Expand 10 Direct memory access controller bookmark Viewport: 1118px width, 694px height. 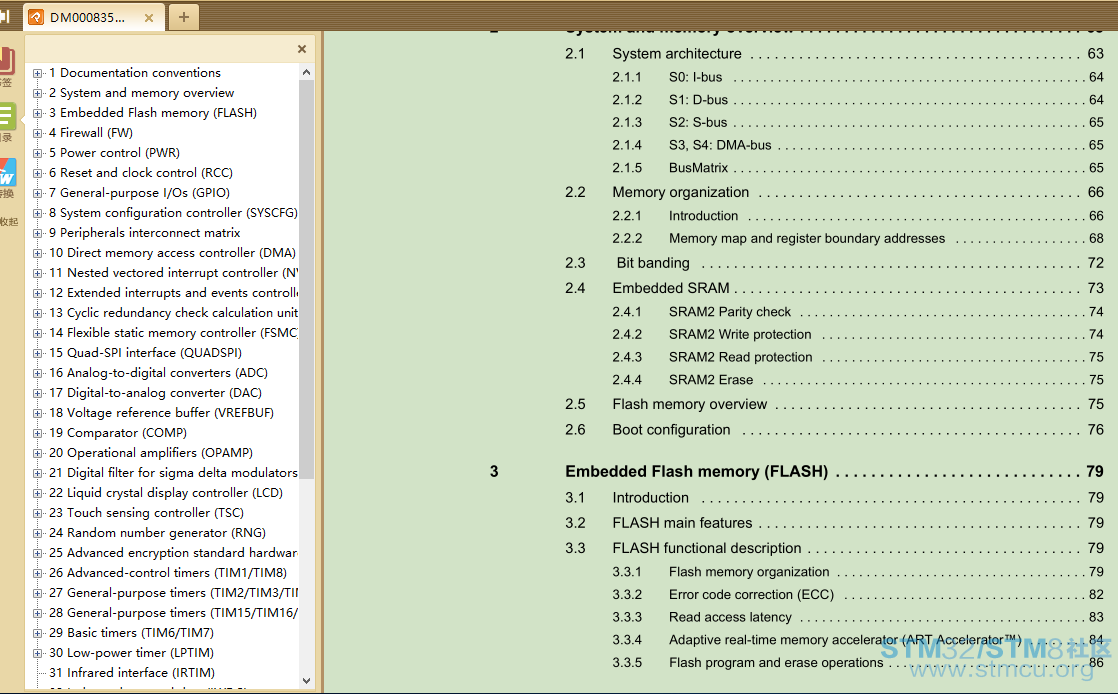coord(38,253)
